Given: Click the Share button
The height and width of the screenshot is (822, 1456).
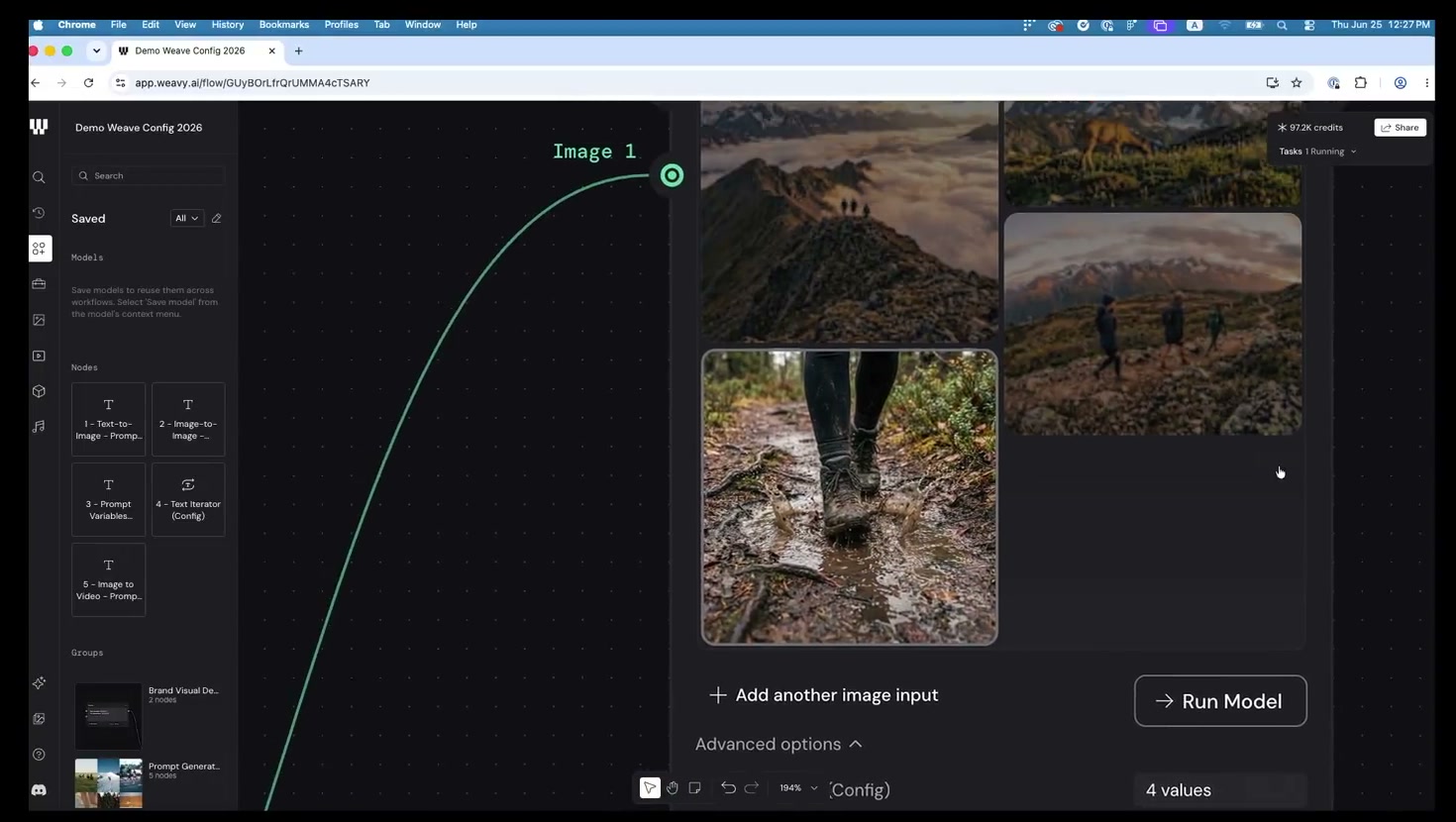Looking at the screenshot, I should pyautogui.click(x=1400, y=128).
